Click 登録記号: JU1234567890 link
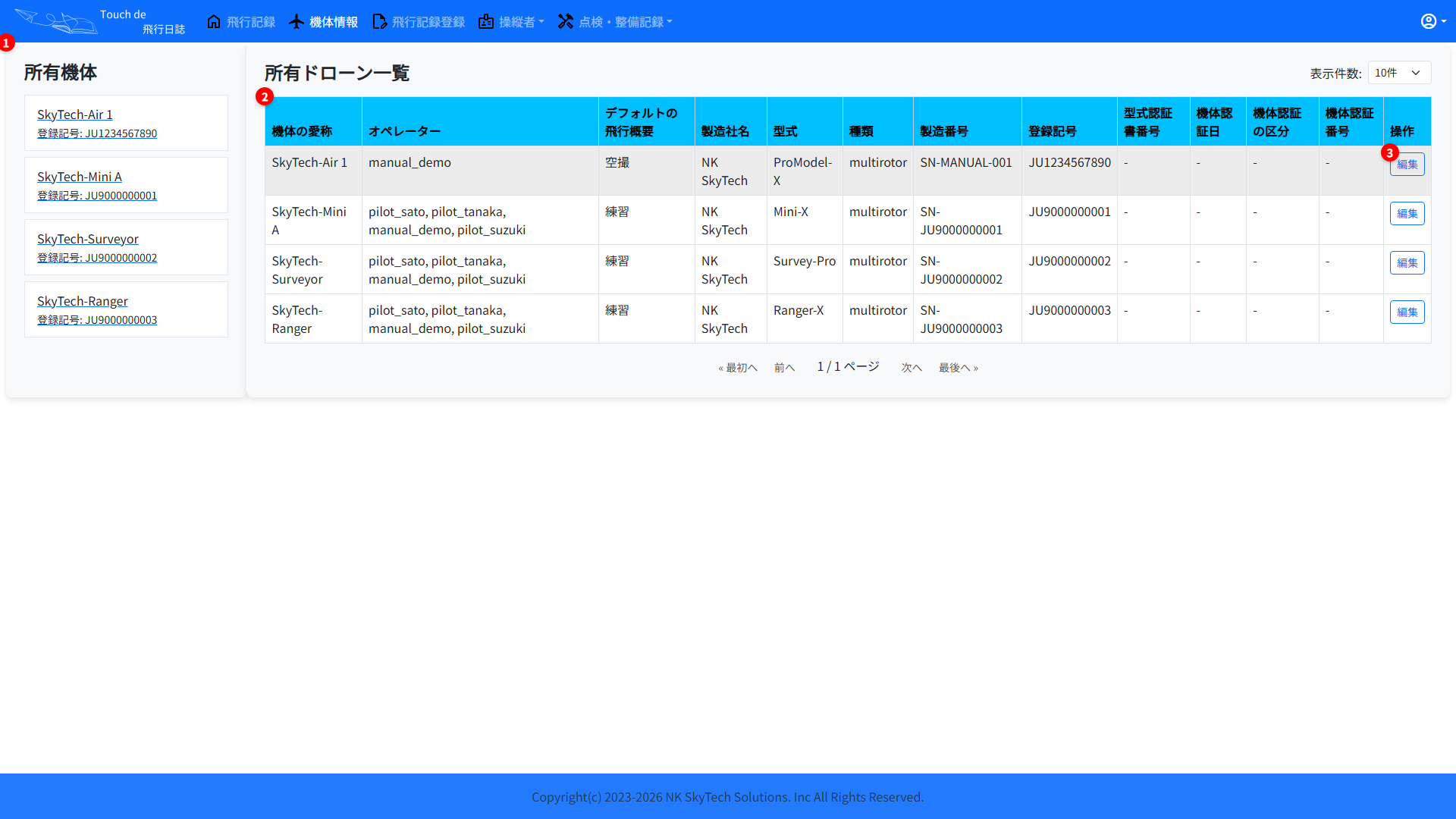1456x819 pixels. [97, 133]
